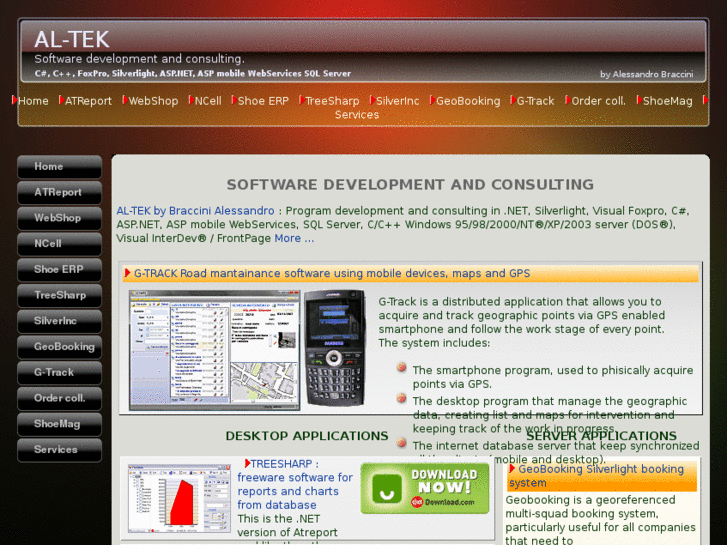This screenshot has width=727, height=545.
Task: Click the red arrow icon beside G-TRACK heading
Action: (x=127, y=273)
